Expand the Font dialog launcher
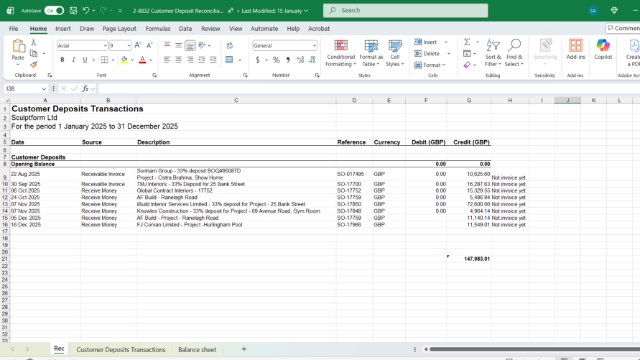 pyautogui.click(x=154, y=76)
